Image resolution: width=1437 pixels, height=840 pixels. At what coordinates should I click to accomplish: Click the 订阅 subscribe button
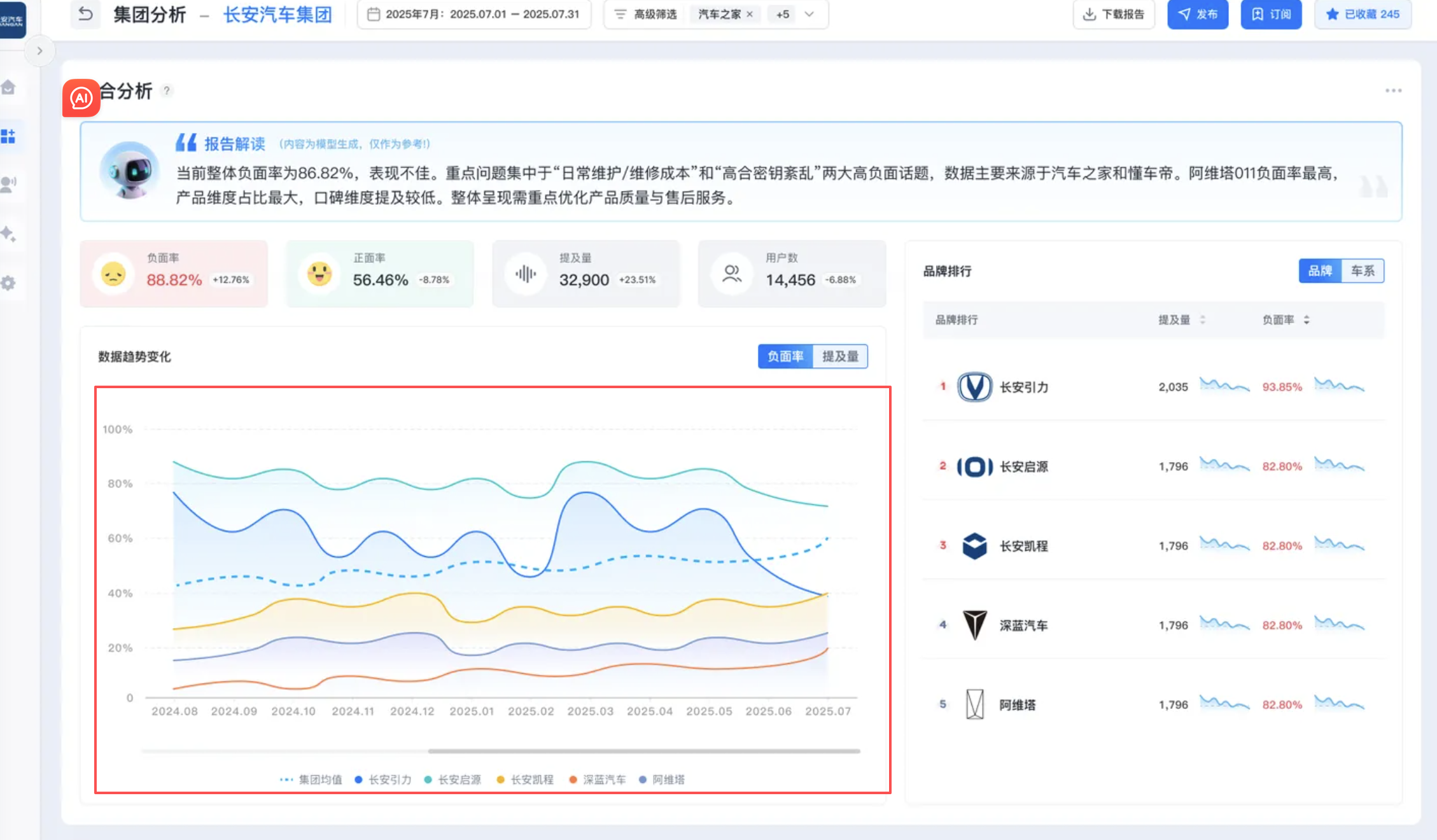pyautogui.click(x=1272, y=14)
